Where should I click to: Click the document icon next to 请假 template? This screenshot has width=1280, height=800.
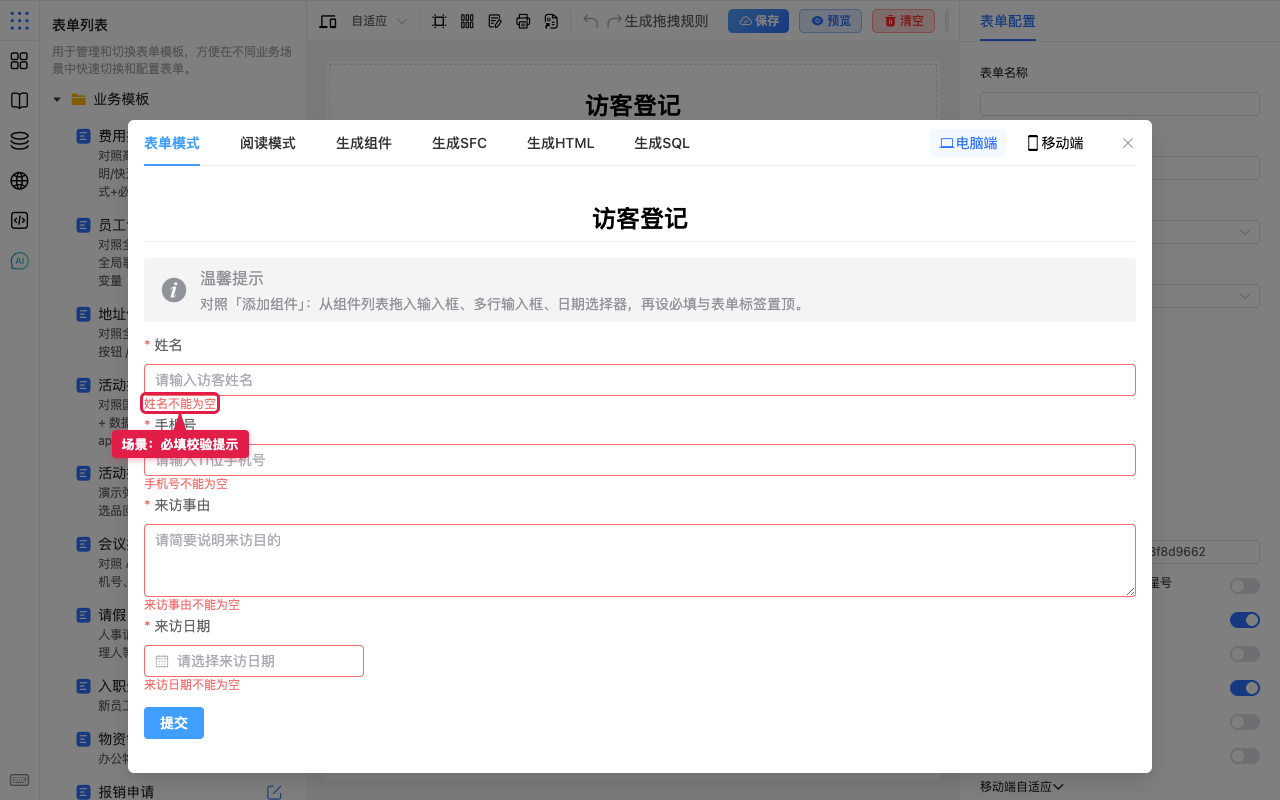pos(84,615)
